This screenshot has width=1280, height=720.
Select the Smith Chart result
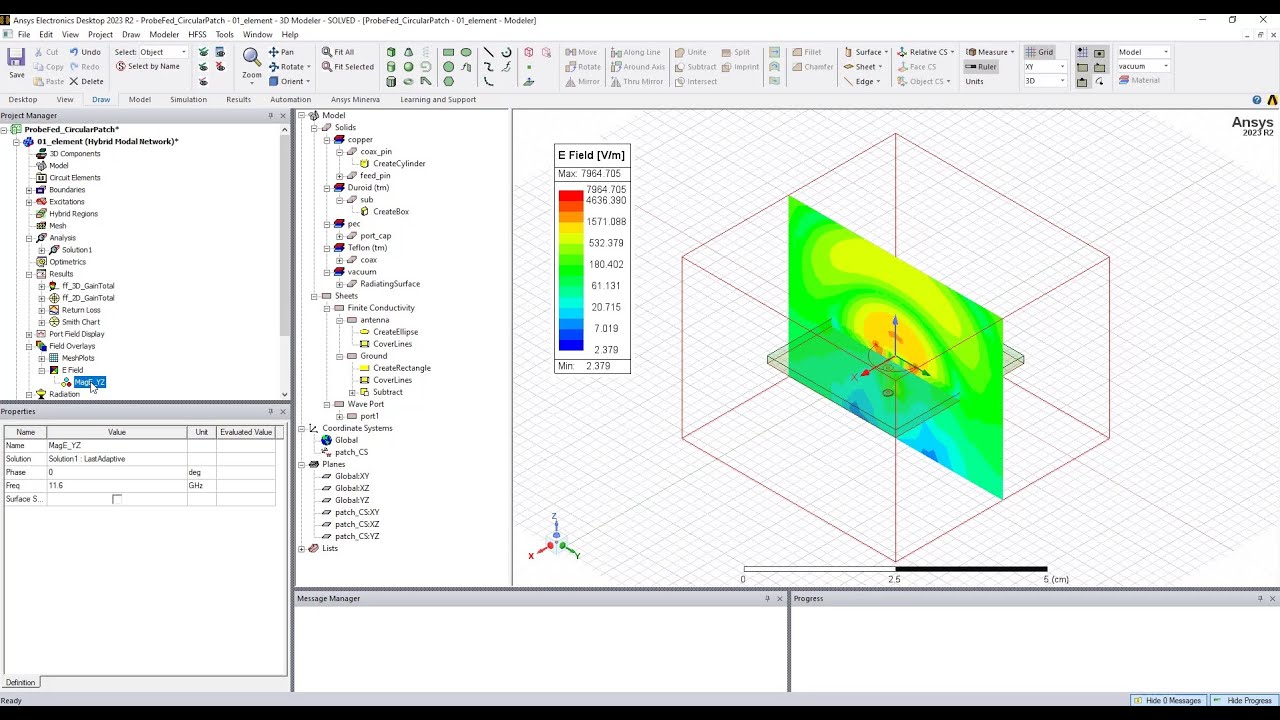pos(80,322)
